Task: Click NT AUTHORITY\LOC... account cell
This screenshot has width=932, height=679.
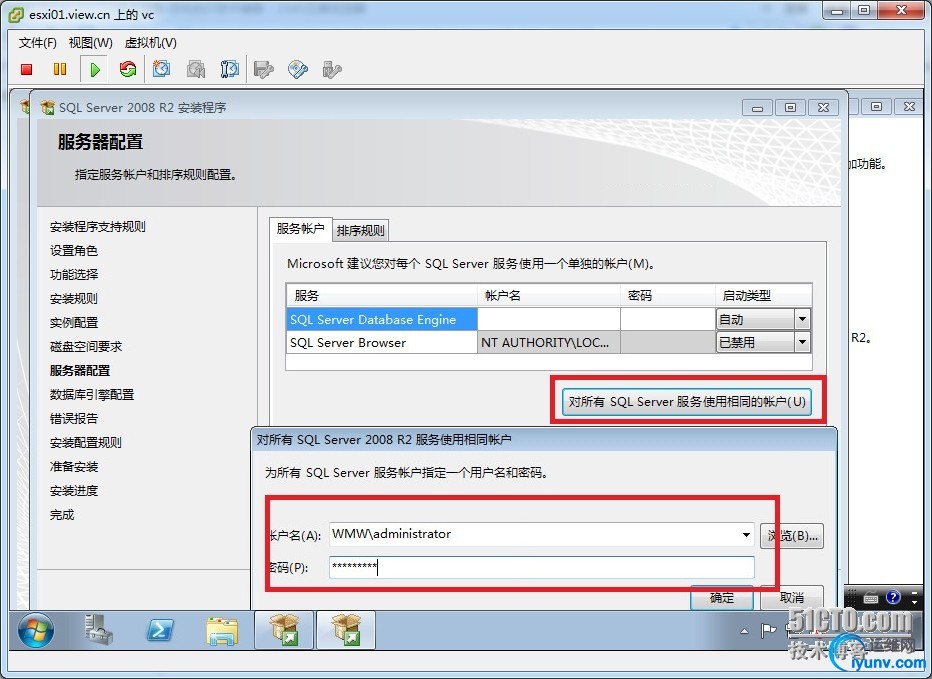Action: pos(549,342)
